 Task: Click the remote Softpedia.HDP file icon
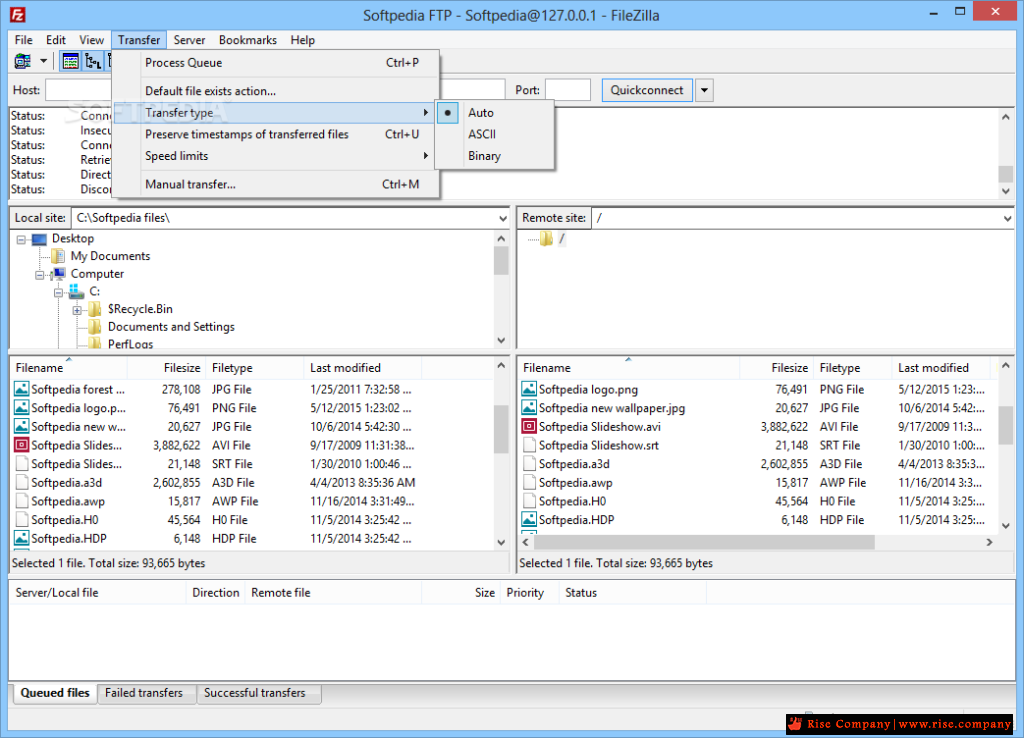click(529, 520)
